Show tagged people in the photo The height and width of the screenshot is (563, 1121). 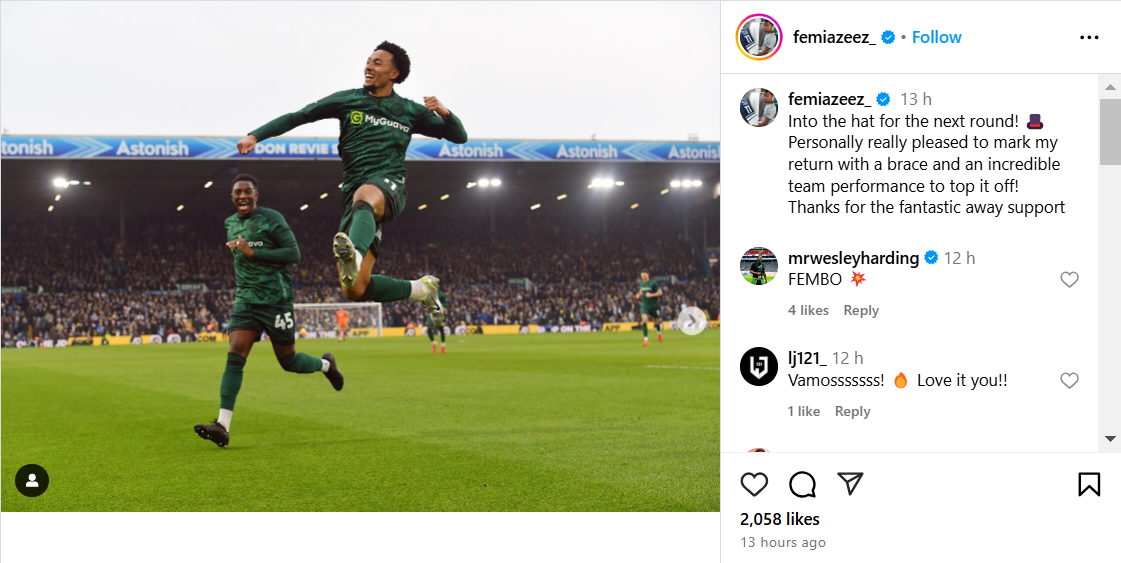(x=32, y=481)
